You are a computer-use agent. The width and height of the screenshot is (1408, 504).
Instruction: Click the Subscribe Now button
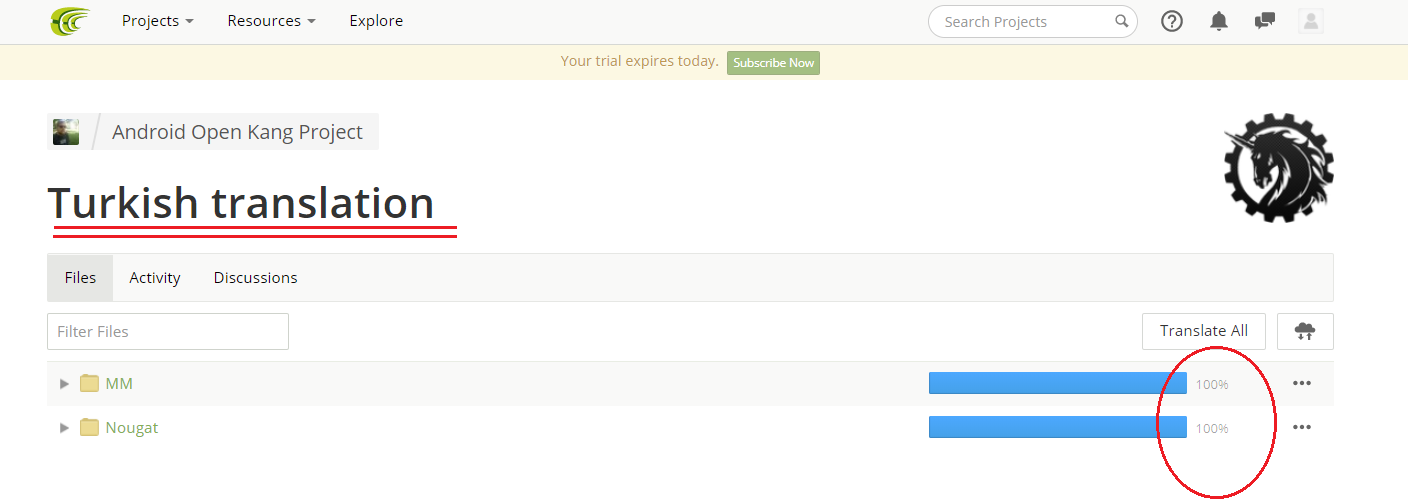[773, 62]
